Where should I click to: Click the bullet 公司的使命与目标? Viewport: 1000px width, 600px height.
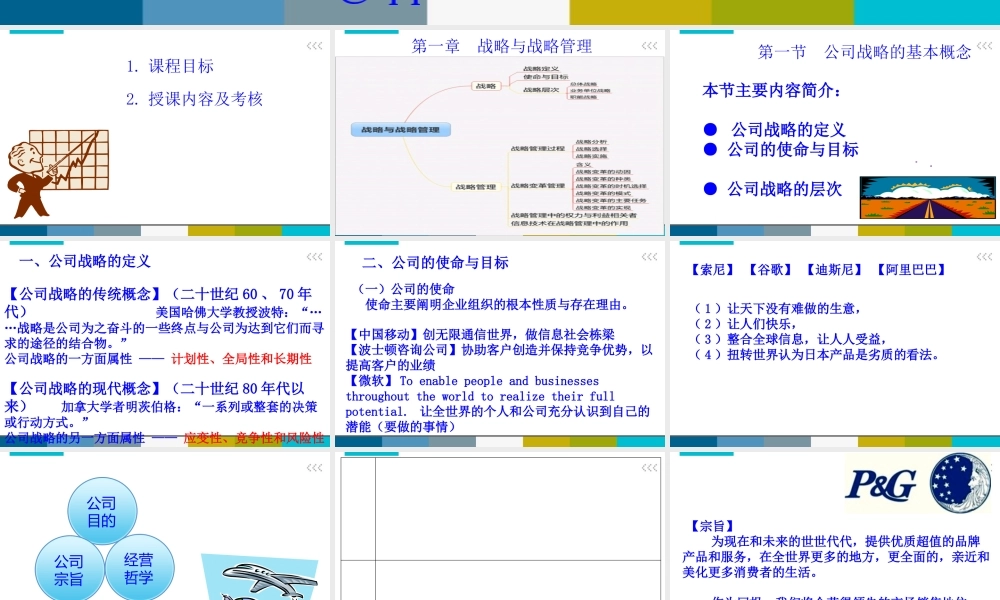pyautogui.click(x=793, y=149)
